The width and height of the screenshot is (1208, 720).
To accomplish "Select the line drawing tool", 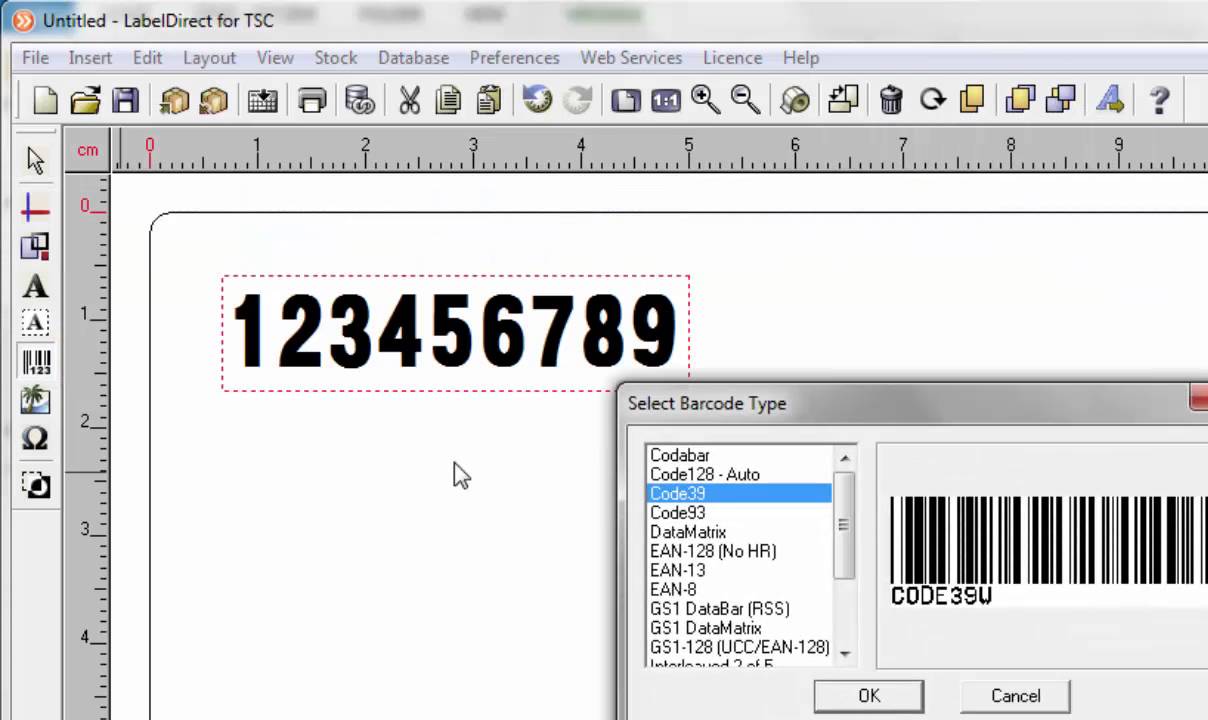I will (35, 207).
